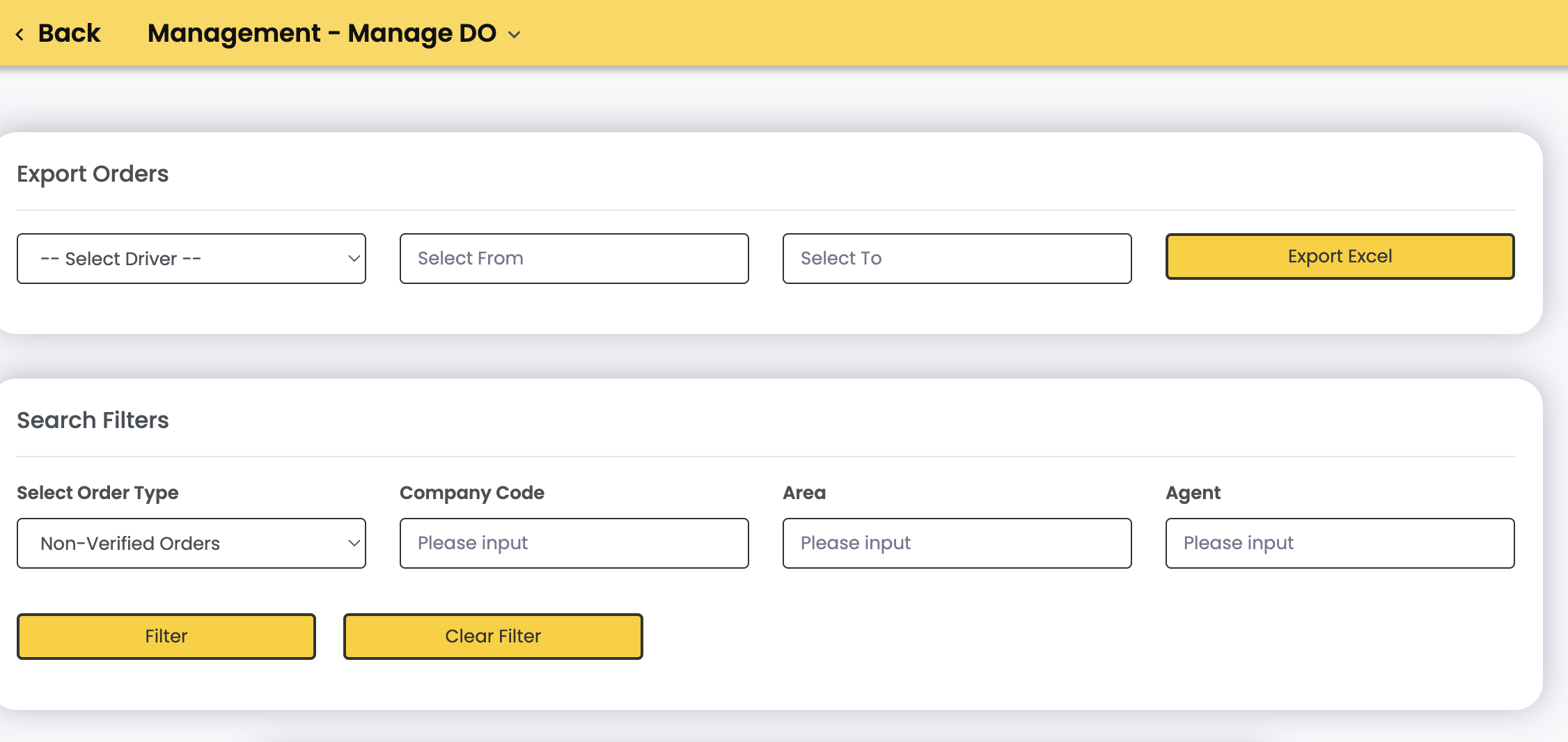
Task: Click the Agent field label
Action: tap(1193, 493)
